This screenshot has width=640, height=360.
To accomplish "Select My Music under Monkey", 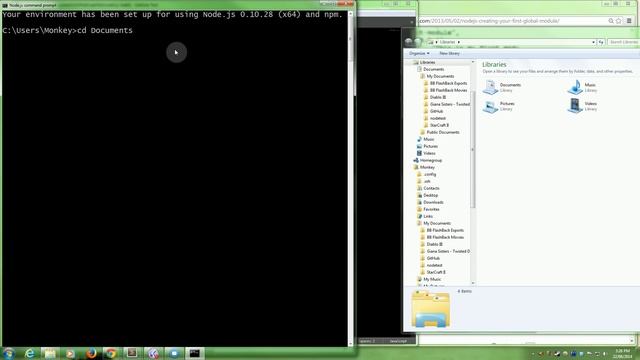I will tap(432, 279).
